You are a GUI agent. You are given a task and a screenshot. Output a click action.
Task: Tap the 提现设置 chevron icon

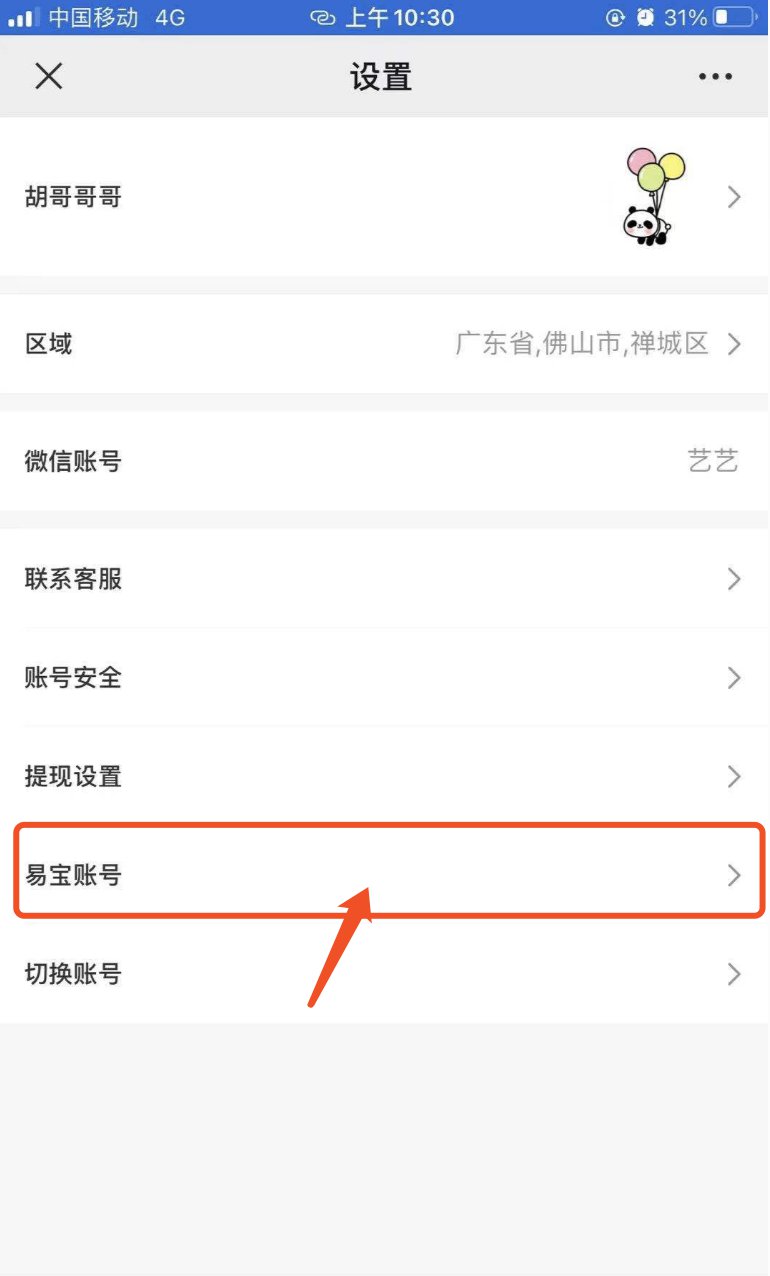[x=734, y=776]
